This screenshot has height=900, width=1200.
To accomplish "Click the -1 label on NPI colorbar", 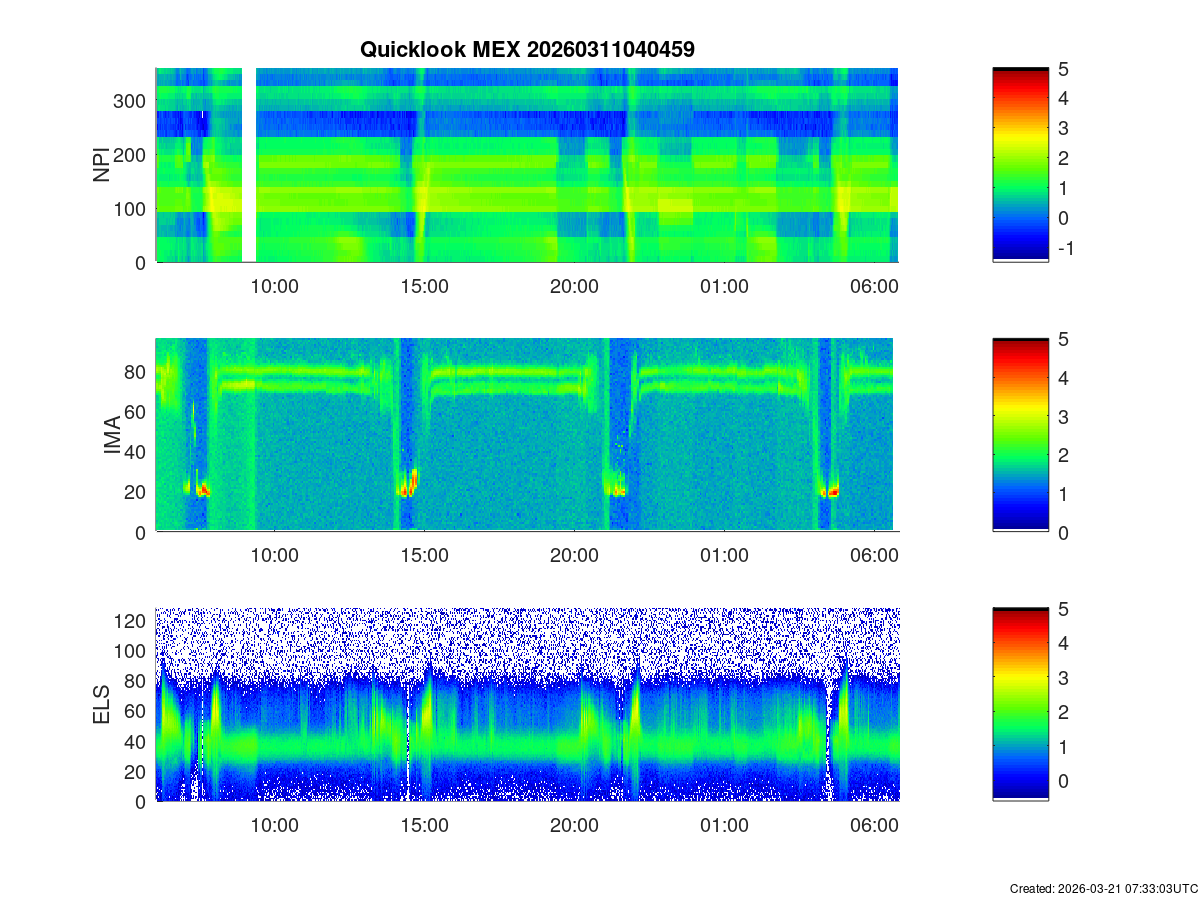I will click(x=1065, y=249).
